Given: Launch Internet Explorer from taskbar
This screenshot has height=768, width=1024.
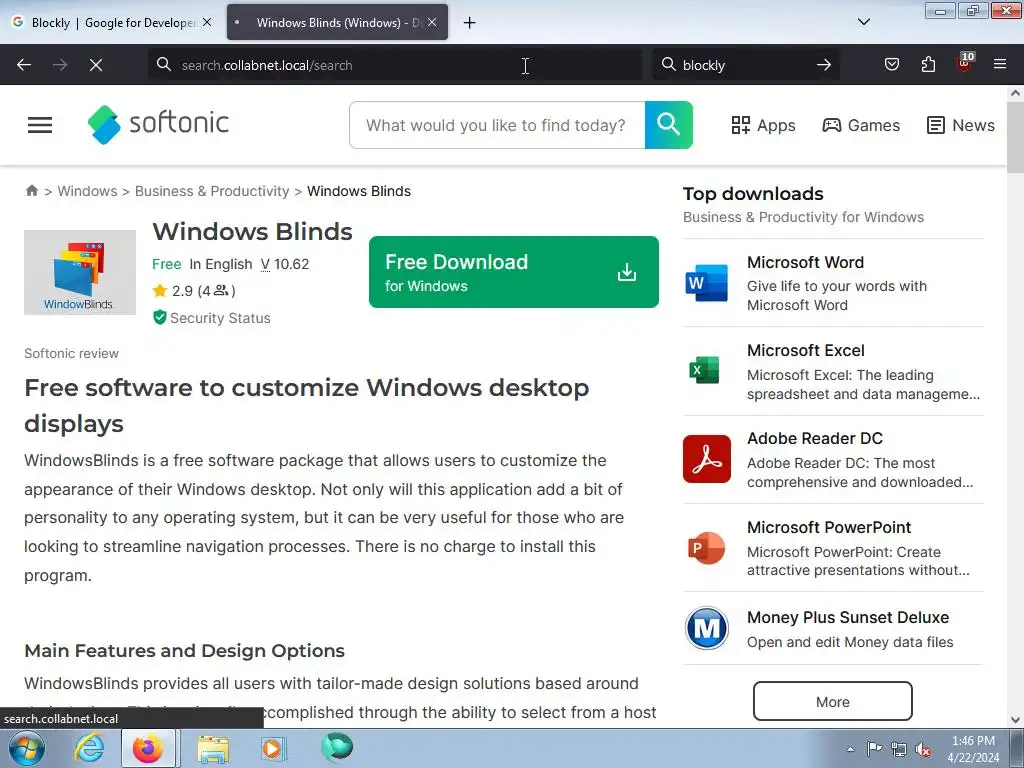Looking at the screenshot, I should 89,748.
